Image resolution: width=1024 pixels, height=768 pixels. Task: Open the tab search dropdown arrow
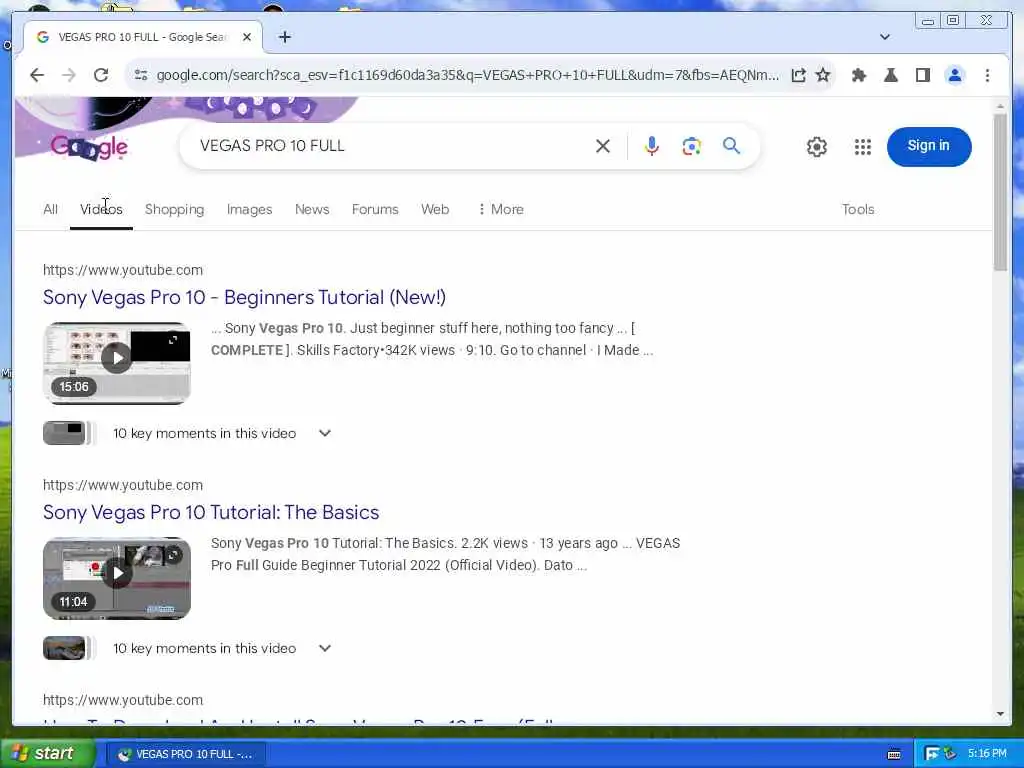pyautogui.click(x=884, y=37)
